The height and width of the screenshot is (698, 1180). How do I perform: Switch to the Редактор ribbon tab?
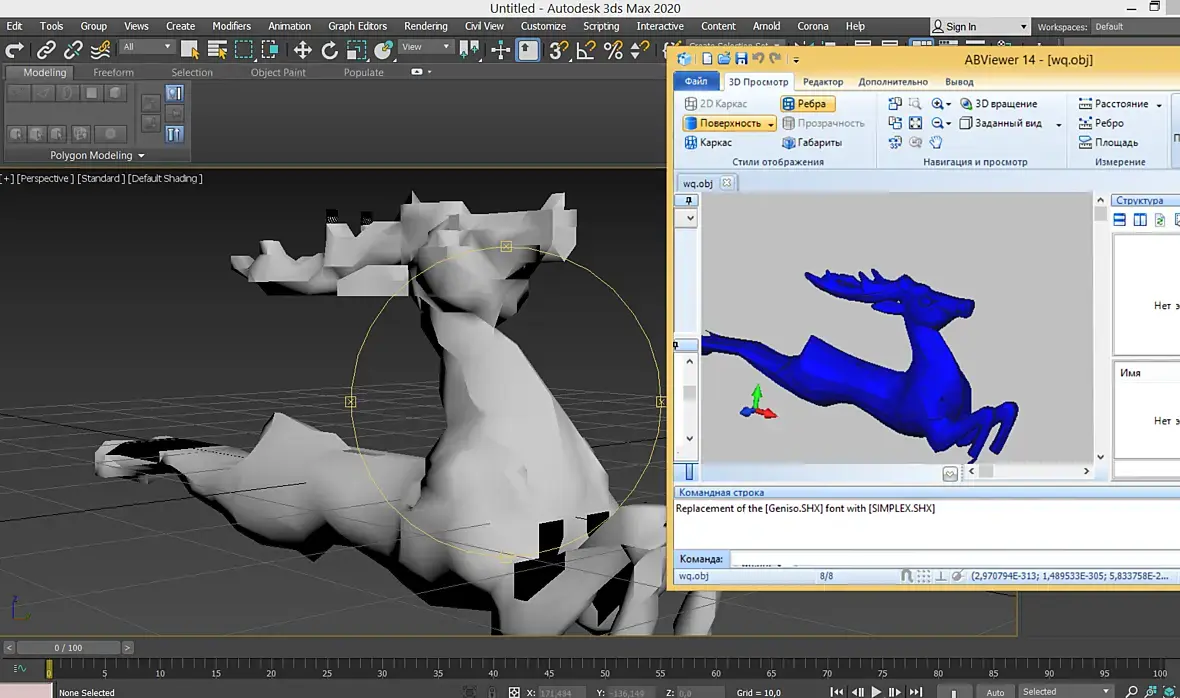click(x=822, y=82)
